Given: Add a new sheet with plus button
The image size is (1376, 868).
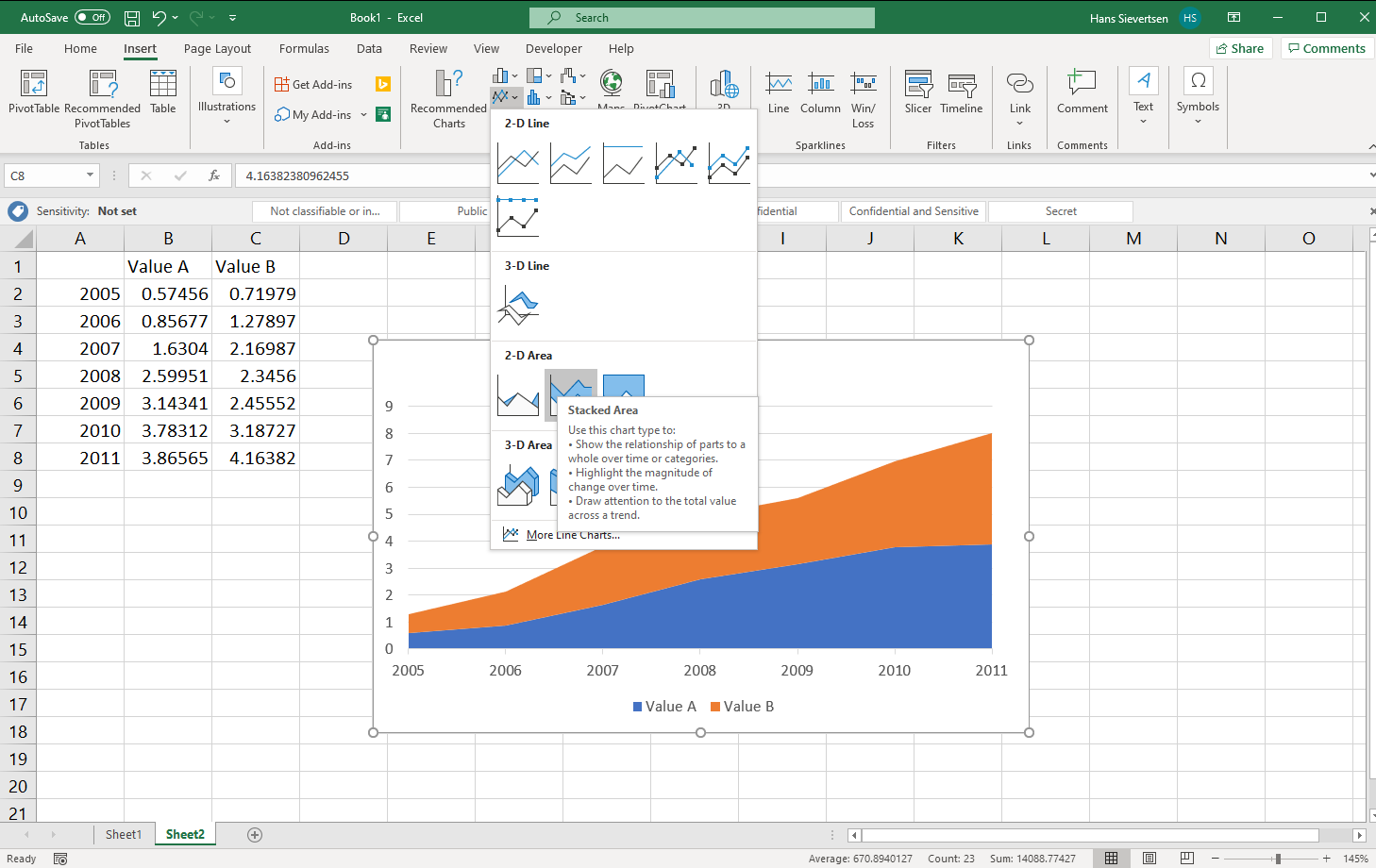Looking at the screenshot, I should 255,834.
